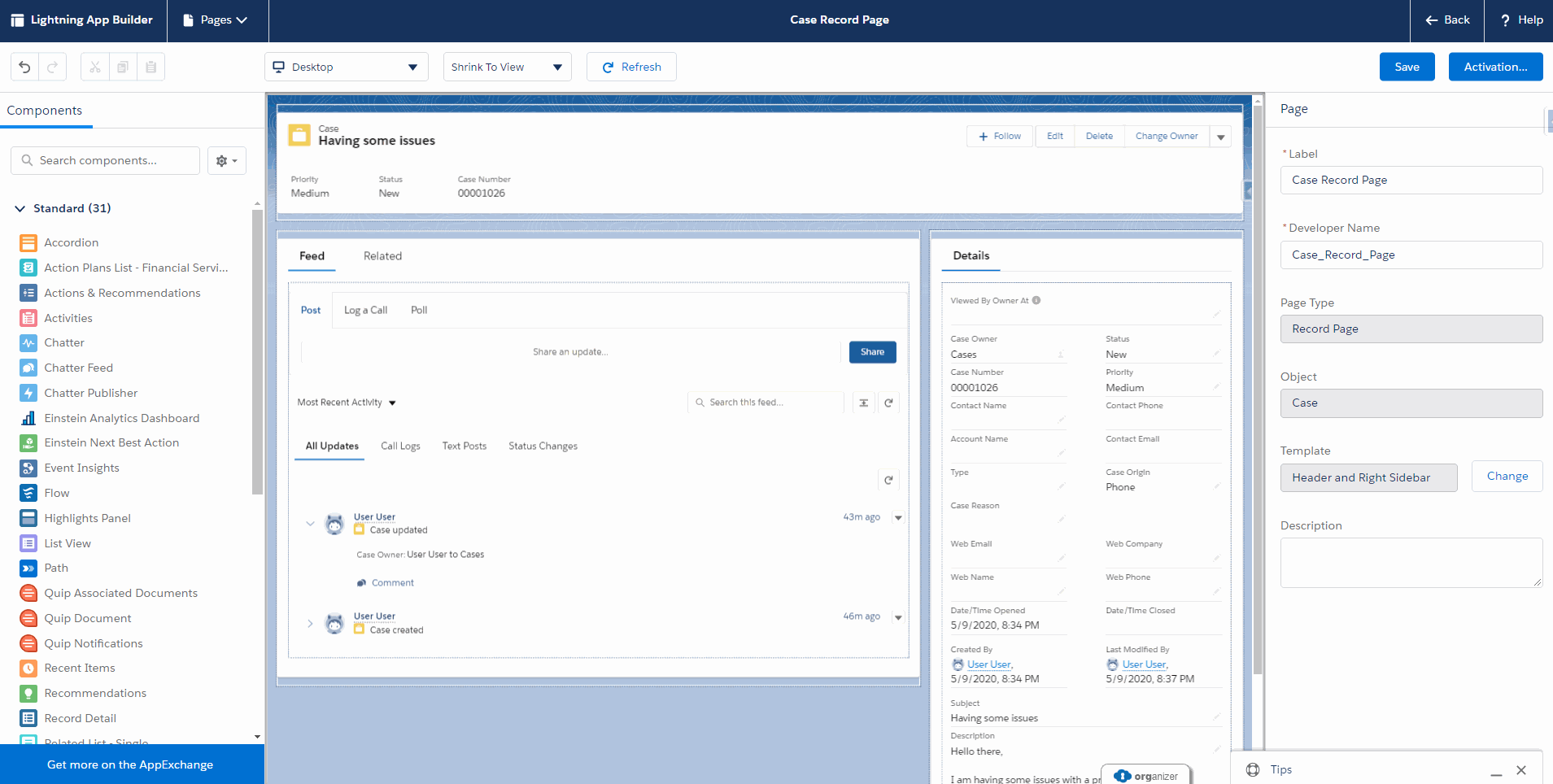Image resolution: width=1553 pixels, height=784 pixels.
Task: Click the page Label input field
Action: [x=1411, y=181]
